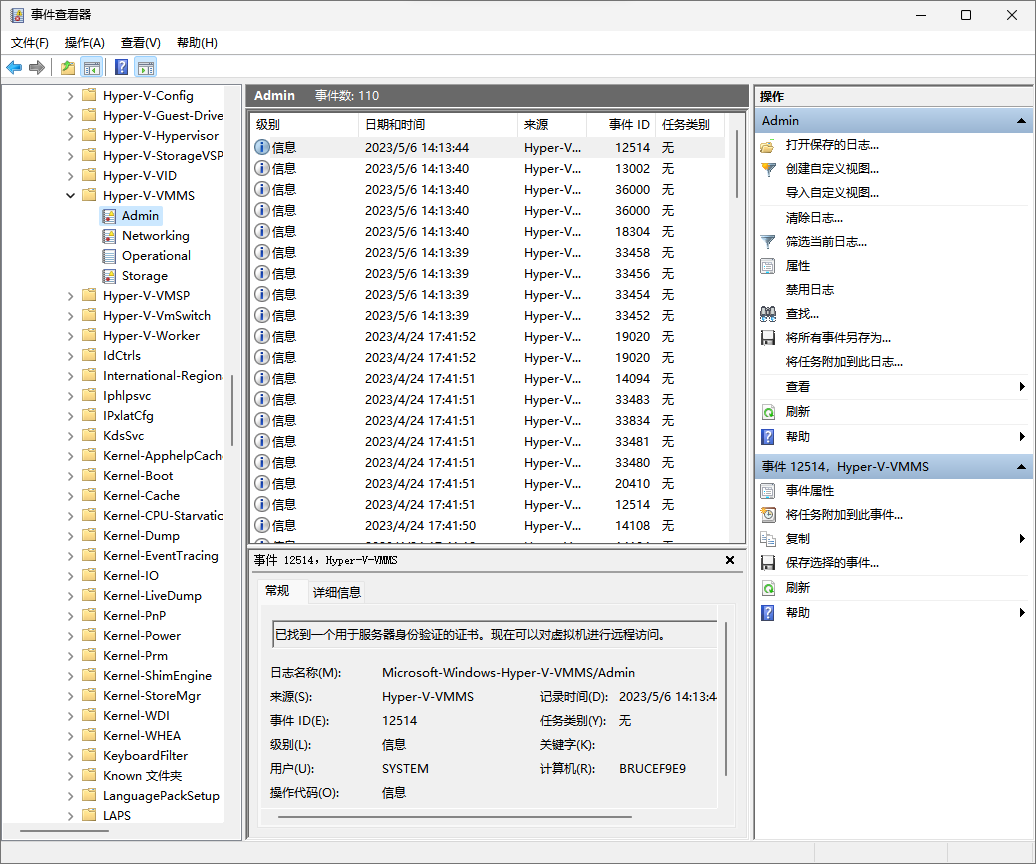Sort by 事件 ID column header
The height and width of the screenshot is (864, 1036).
tap(620, 125)
